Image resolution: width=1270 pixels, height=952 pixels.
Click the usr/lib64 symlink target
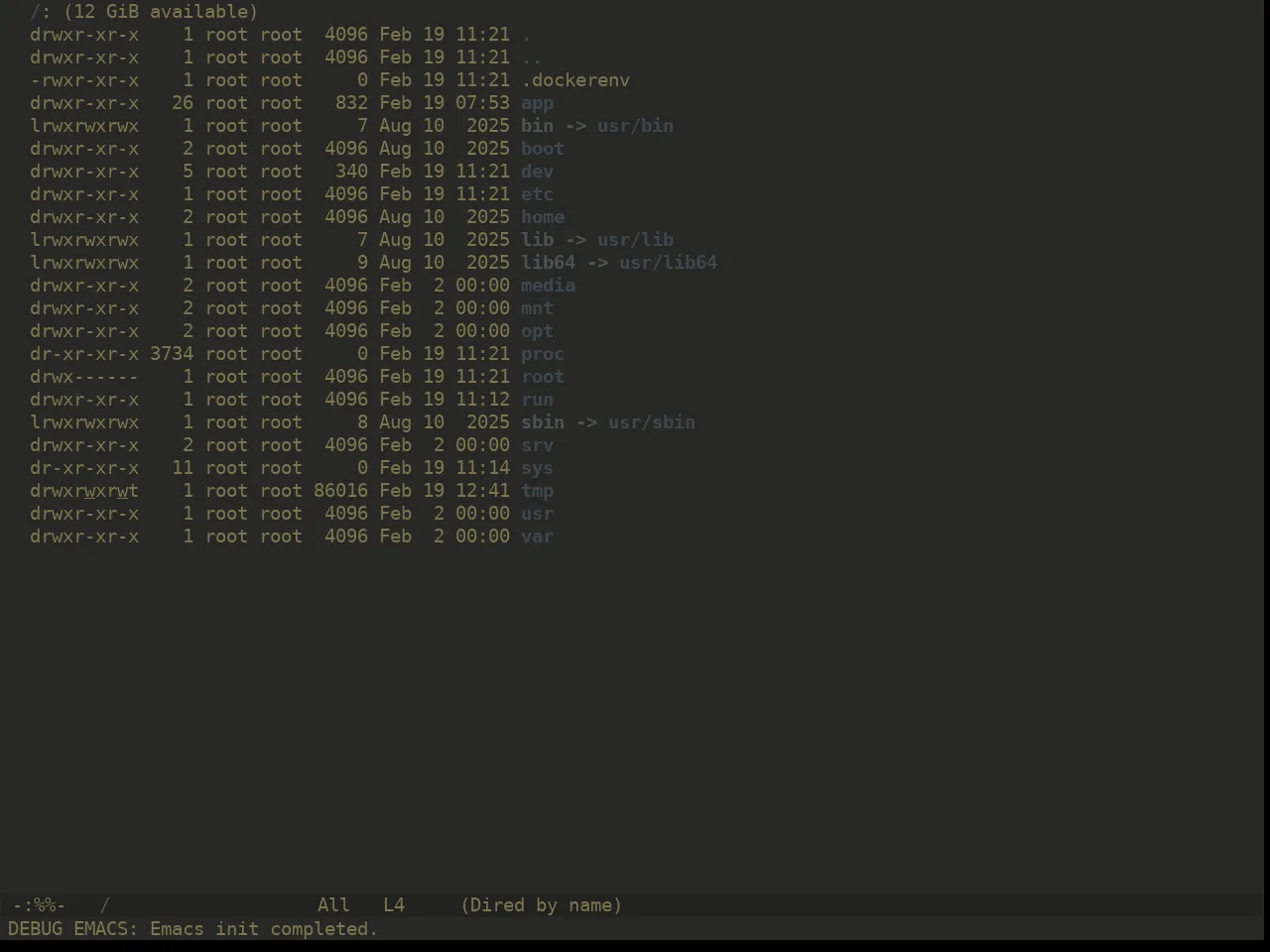point(668,263)
